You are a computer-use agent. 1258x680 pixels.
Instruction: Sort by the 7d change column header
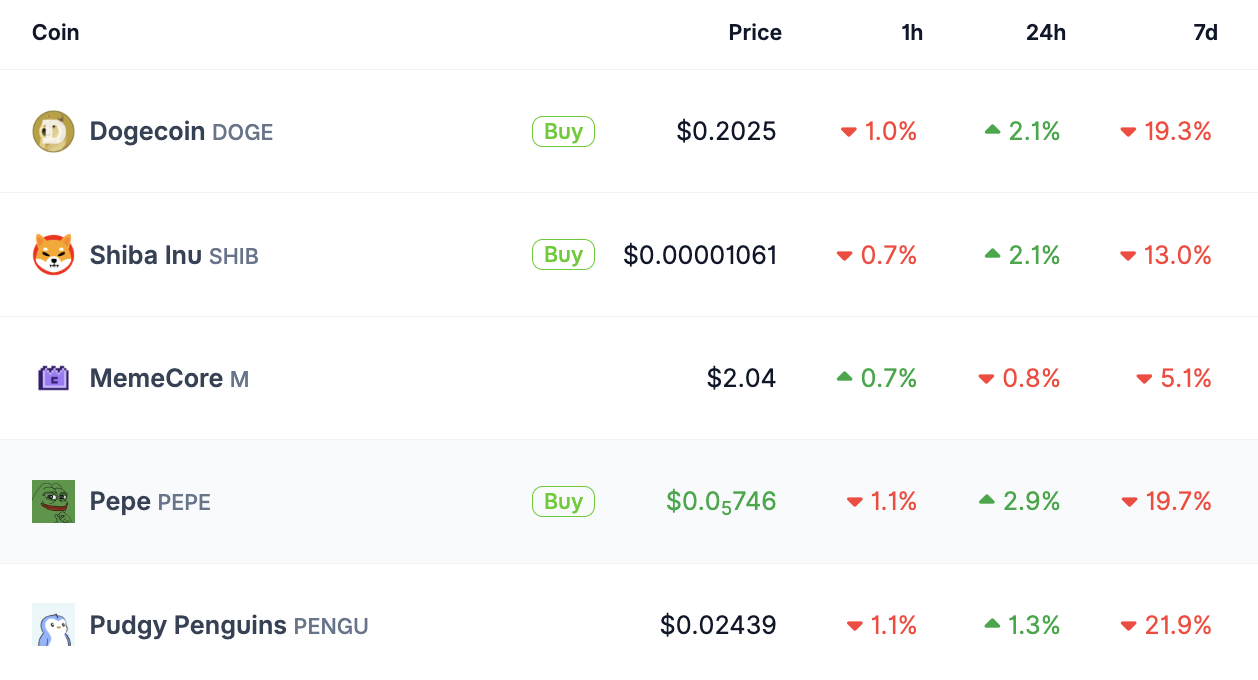pyautogui.click(x=1206, y=32)
